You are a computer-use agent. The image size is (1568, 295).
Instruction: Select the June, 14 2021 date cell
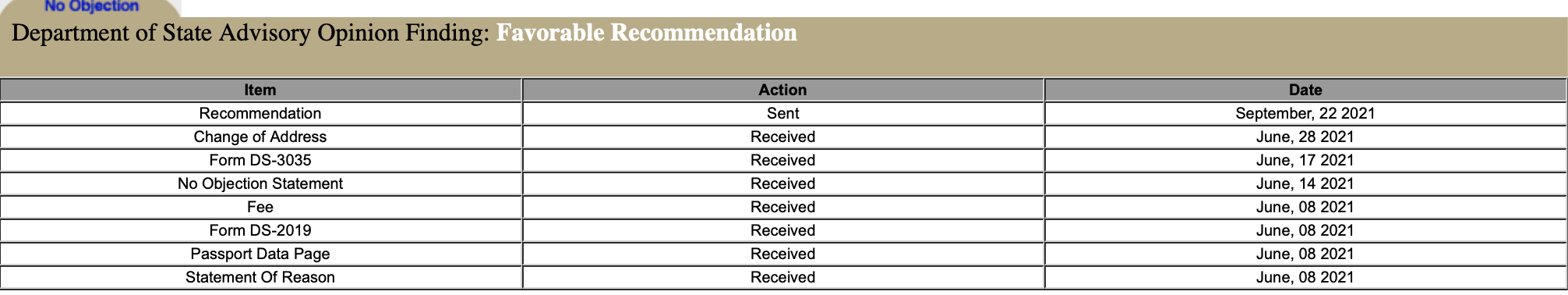1305,183
